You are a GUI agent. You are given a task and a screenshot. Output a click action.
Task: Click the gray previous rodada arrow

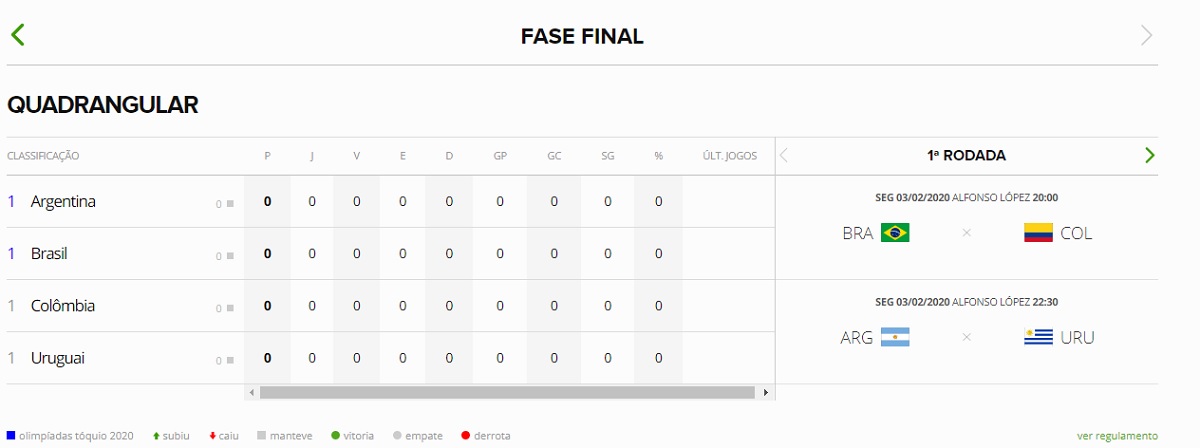point(784,155)
